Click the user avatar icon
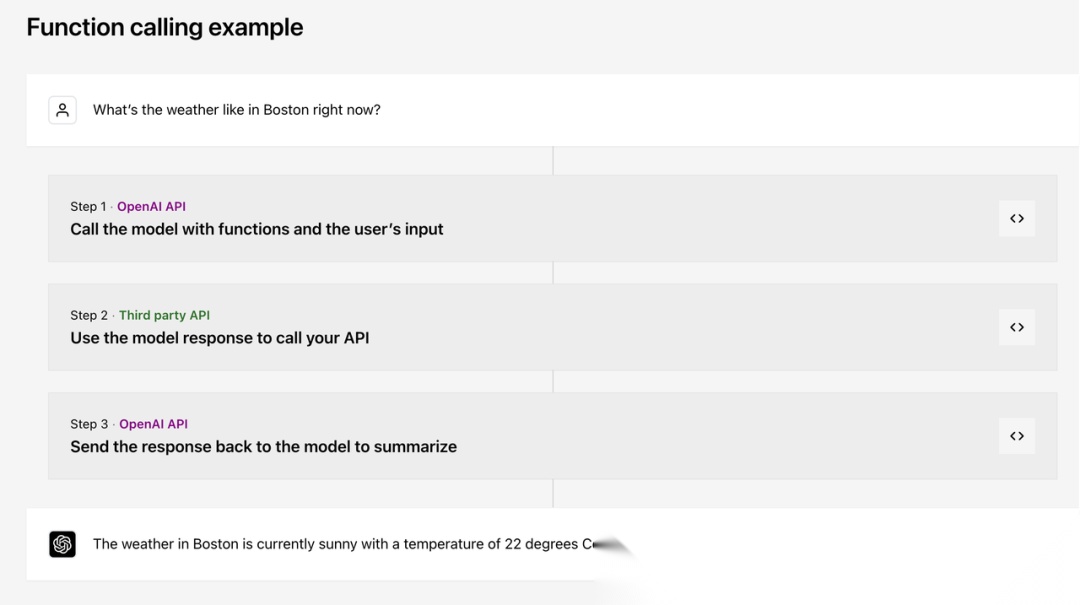This screenshot has width=1080, height=605. click(x=62, y=110)
